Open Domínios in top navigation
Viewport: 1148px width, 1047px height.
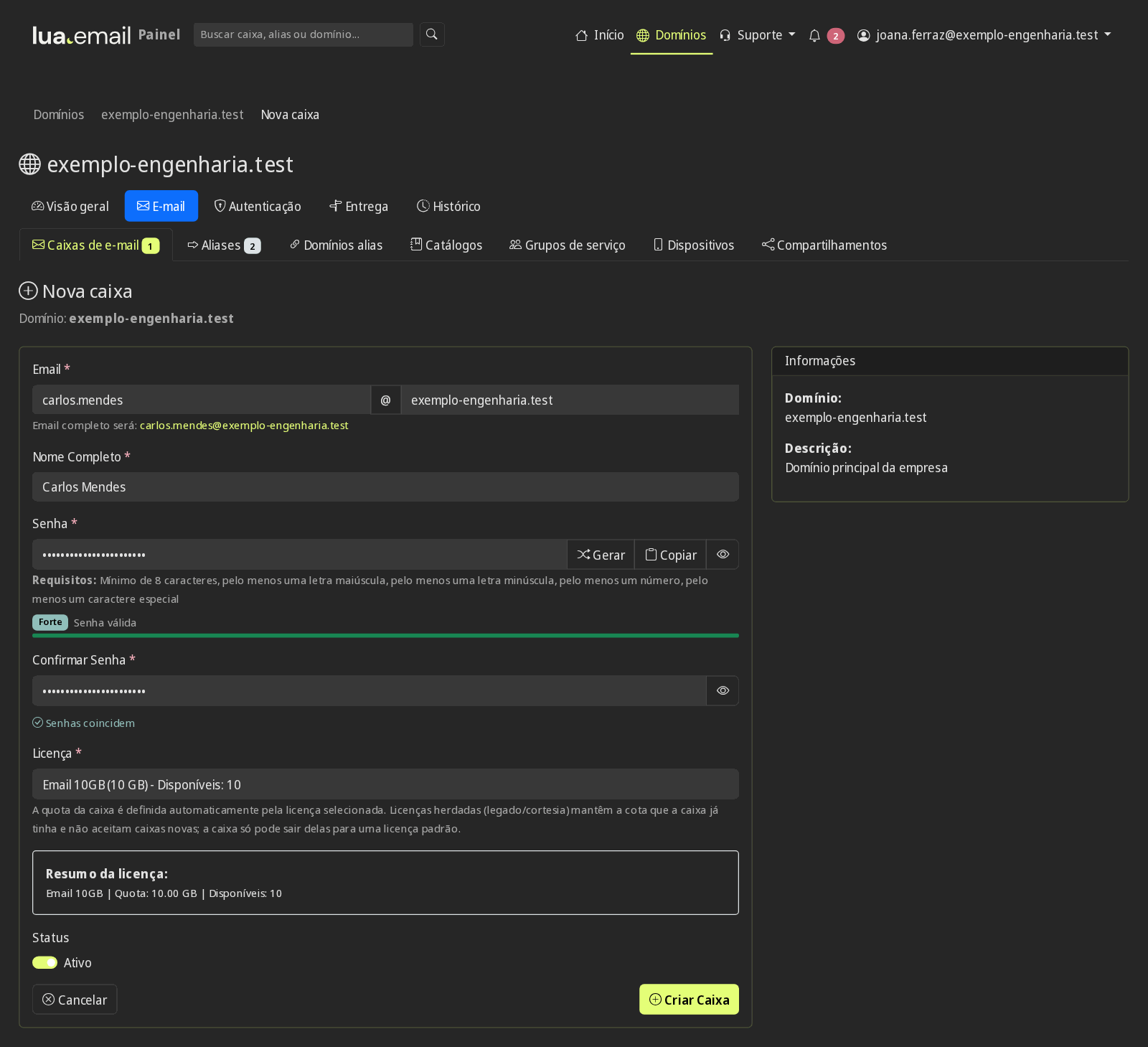point(672,35)
